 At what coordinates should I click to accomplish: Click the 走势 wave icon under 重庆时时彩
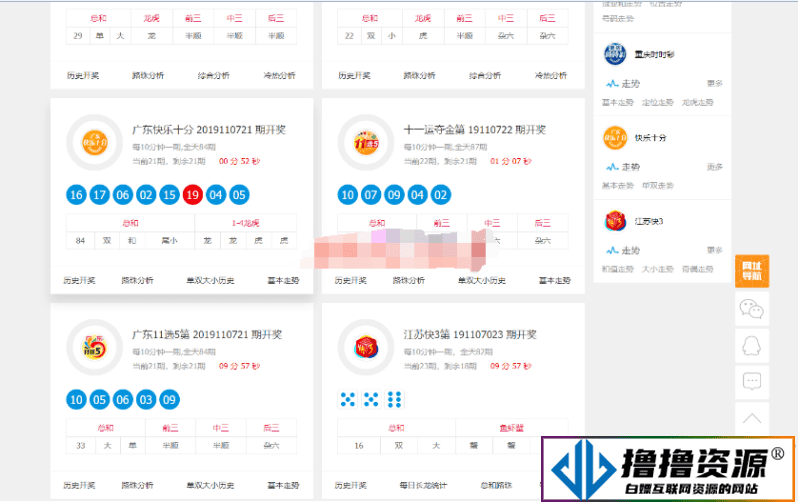(x=612, y=84)
